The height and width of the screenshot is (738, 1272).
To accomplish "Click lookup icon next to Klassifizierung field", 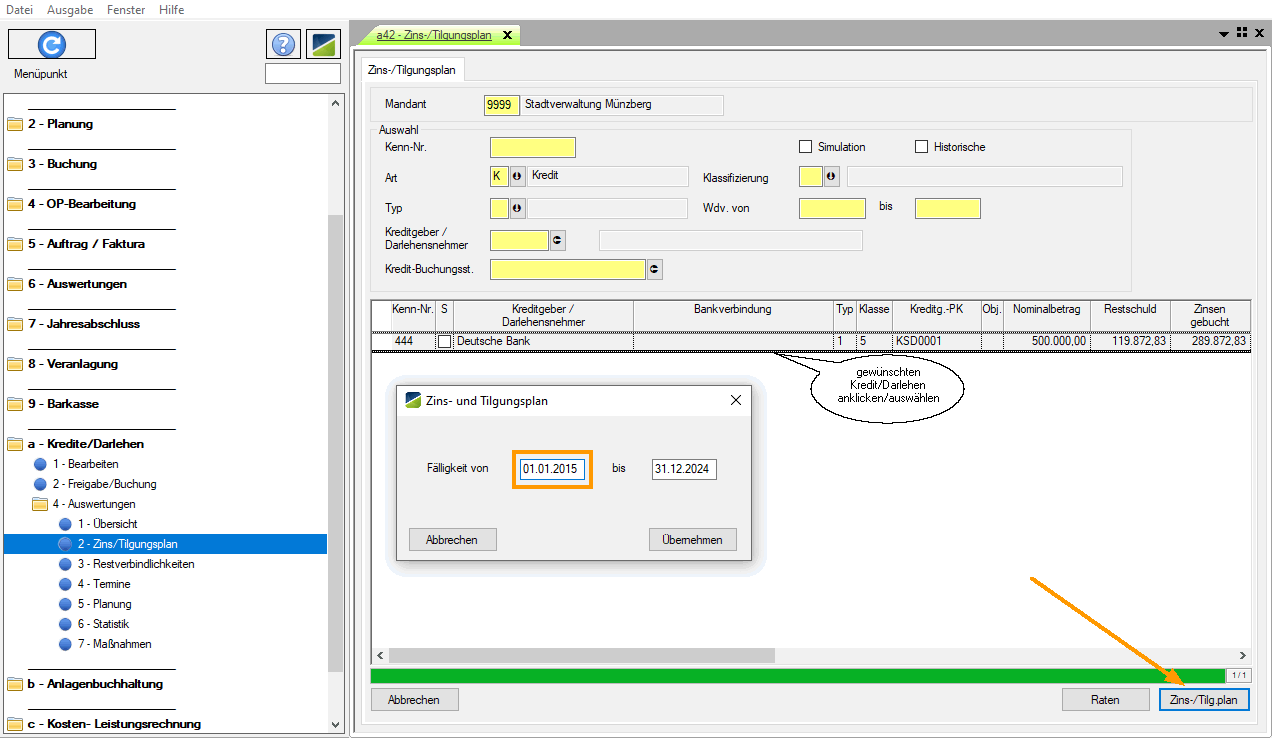I will pyautogui.click(x=831, y=177).
